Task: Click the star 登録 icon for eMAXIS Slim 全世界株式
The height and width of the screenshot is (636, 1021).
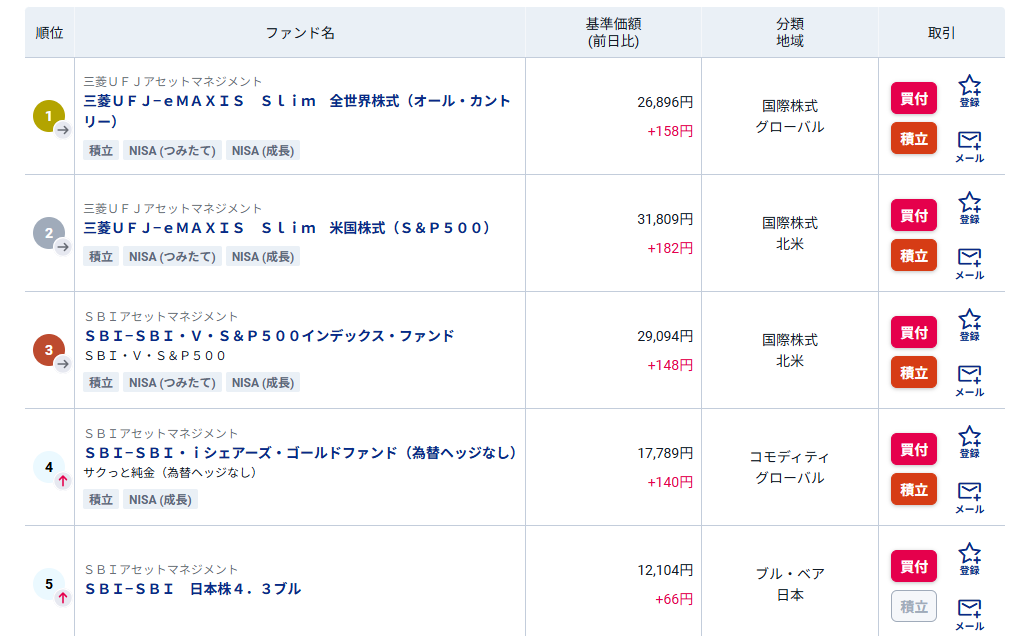Action: 970,91
